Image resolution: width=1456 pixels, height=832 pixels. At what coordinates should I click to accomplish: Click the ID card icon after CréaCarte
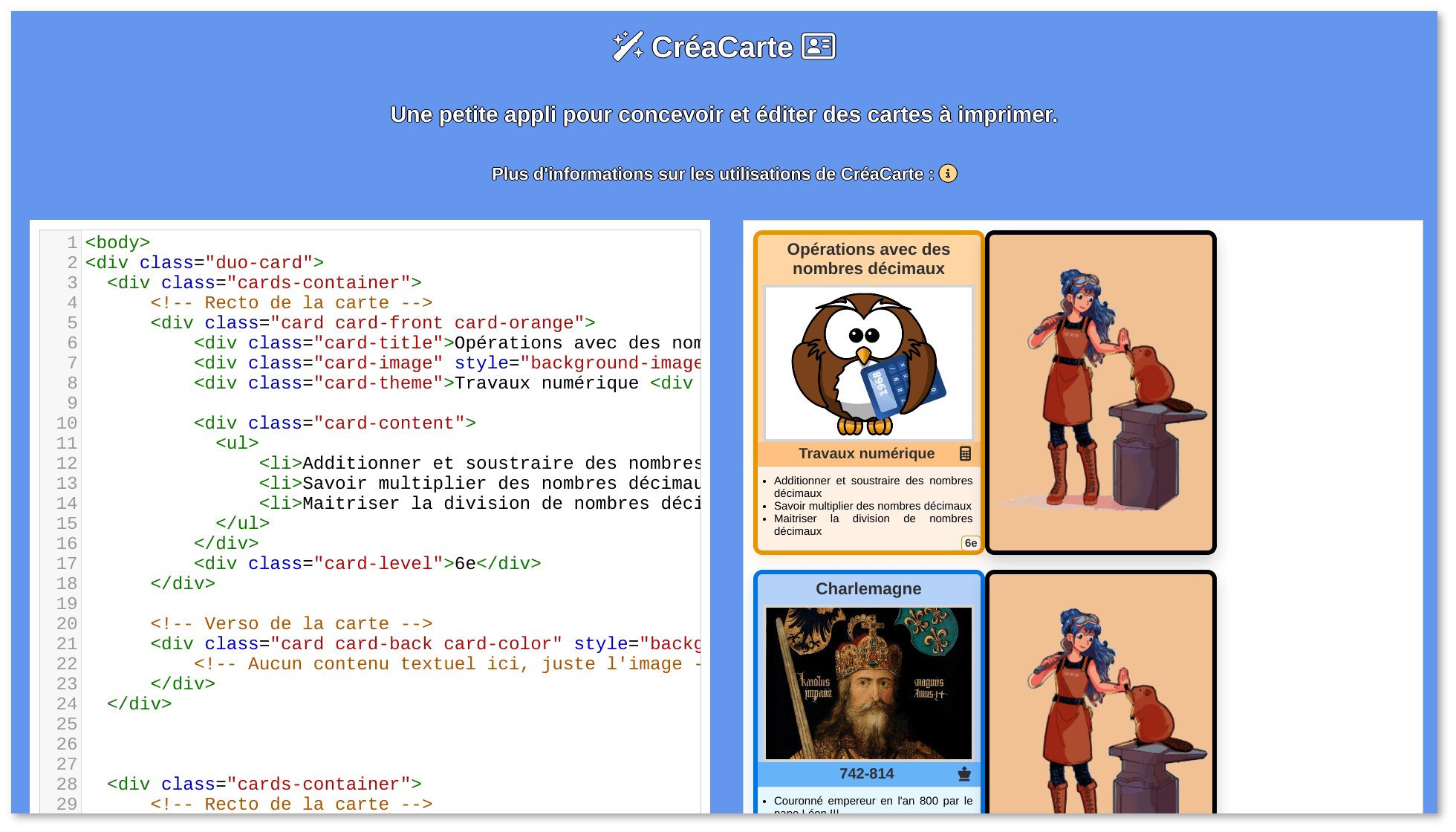point(819,46)
